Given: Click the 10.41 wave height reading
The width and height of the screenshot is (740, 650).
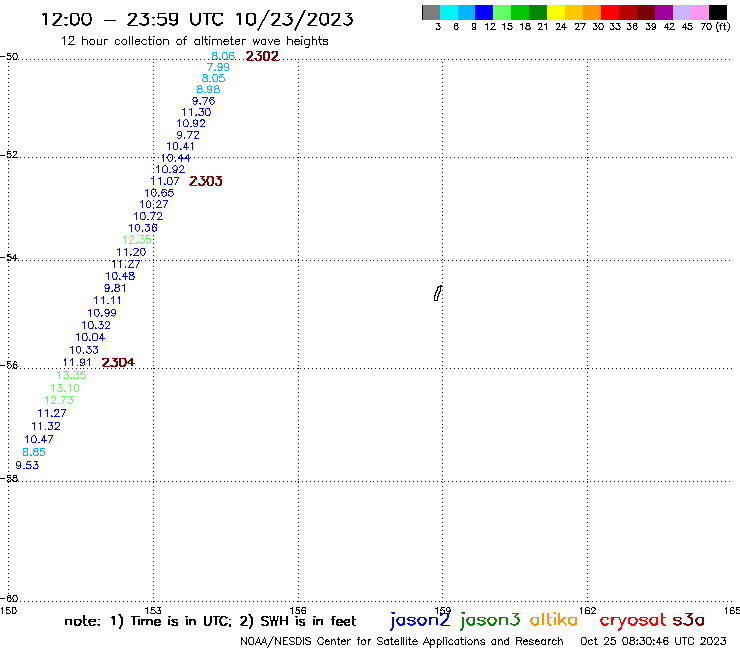Looking at the screenshot, I should 180,146.
